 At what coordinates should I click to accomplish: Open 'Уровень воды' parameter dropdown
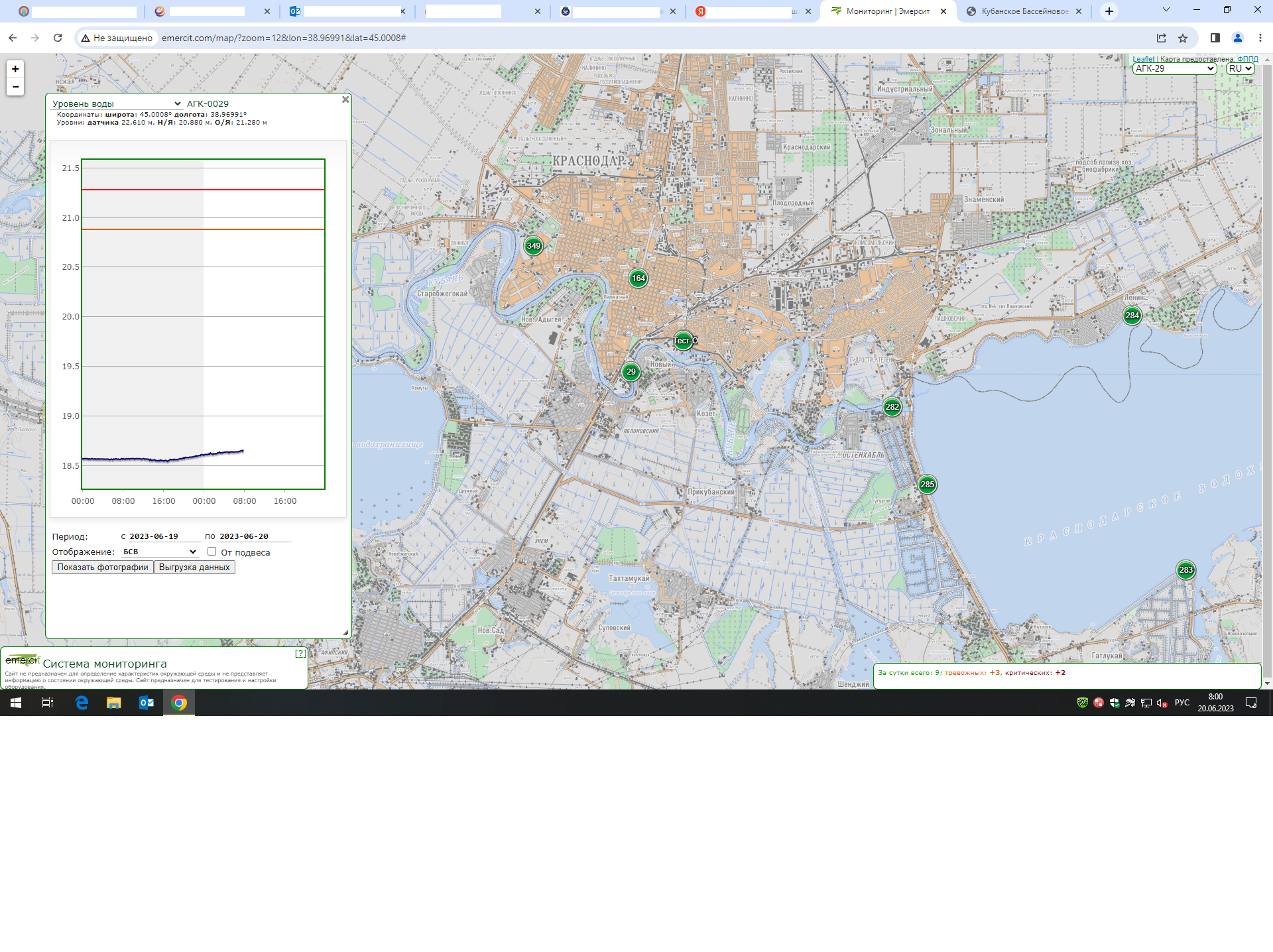[117, 103]
